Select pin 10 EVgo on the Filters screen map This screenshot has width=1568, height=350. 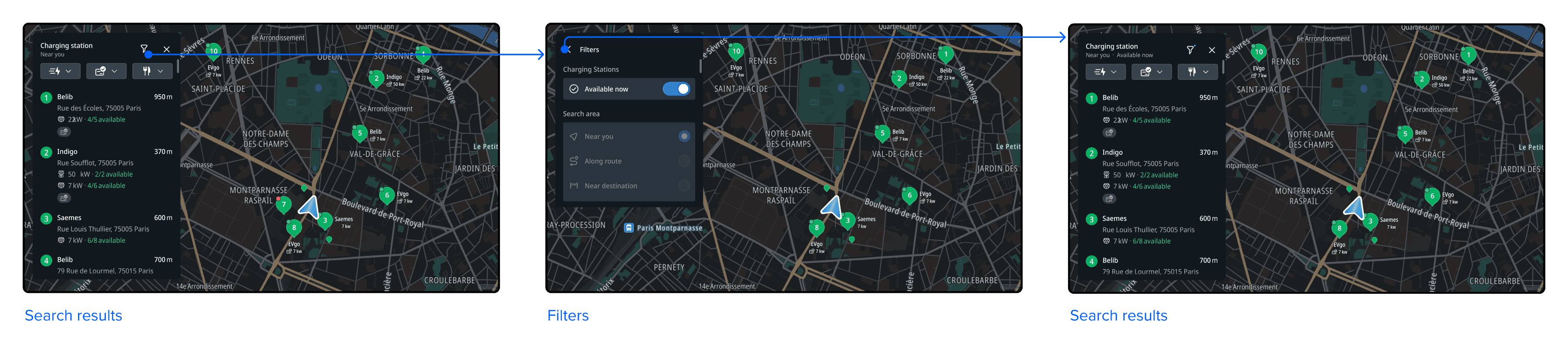tap(736, 51)
